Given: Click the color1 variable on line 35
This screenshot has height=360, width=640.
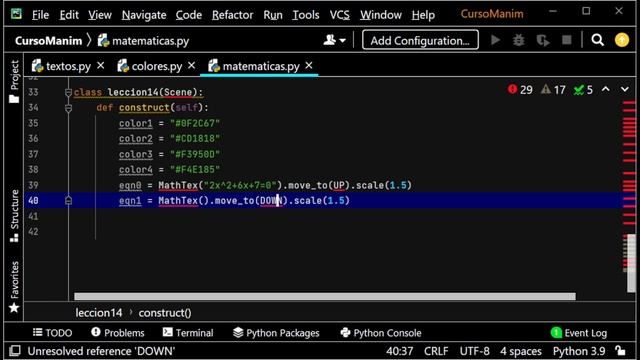Looking at the screenshot, I should 136,123.
